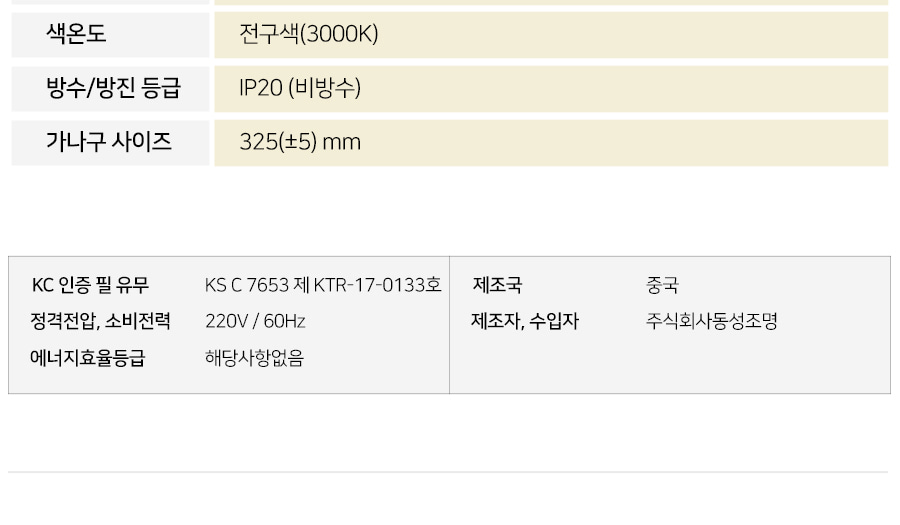The width and height of the screenshot is (900, 525).
Task: Click the 정격전압, 소비전력 label
Action: [x=100, y=321]
